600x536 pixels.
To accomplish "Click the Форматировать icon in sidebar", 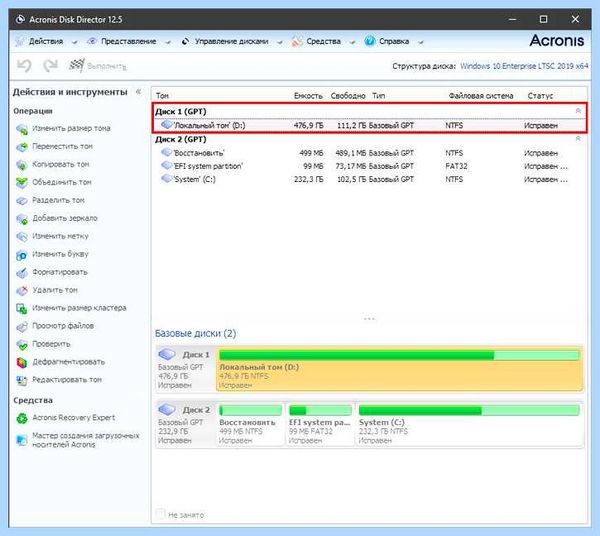I will click(22, 272).
